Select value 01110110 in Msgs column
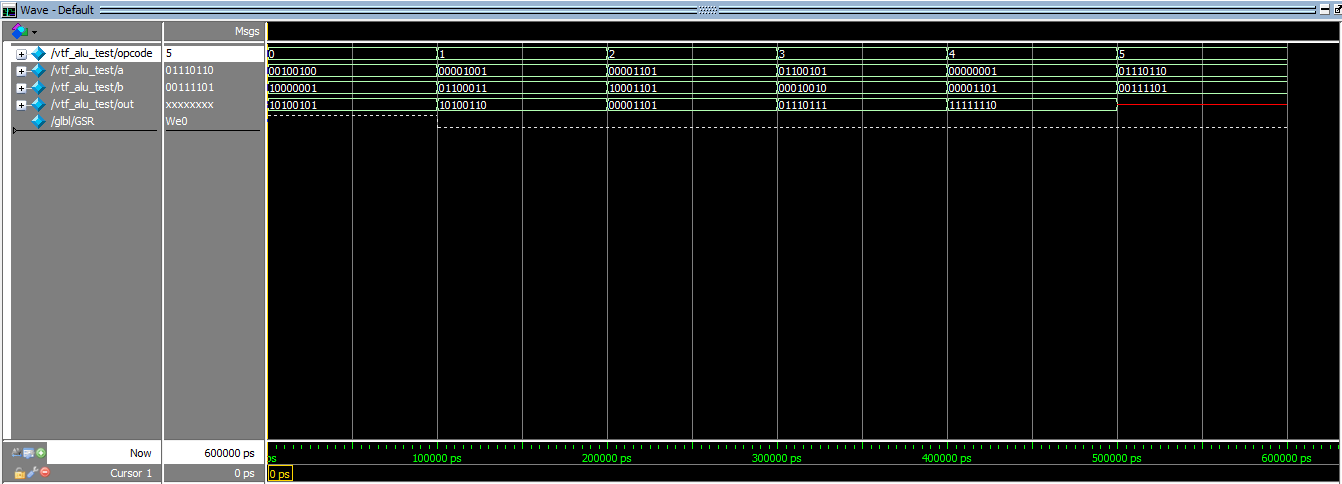Viewport: 1342px width, 484px height. 189,70
